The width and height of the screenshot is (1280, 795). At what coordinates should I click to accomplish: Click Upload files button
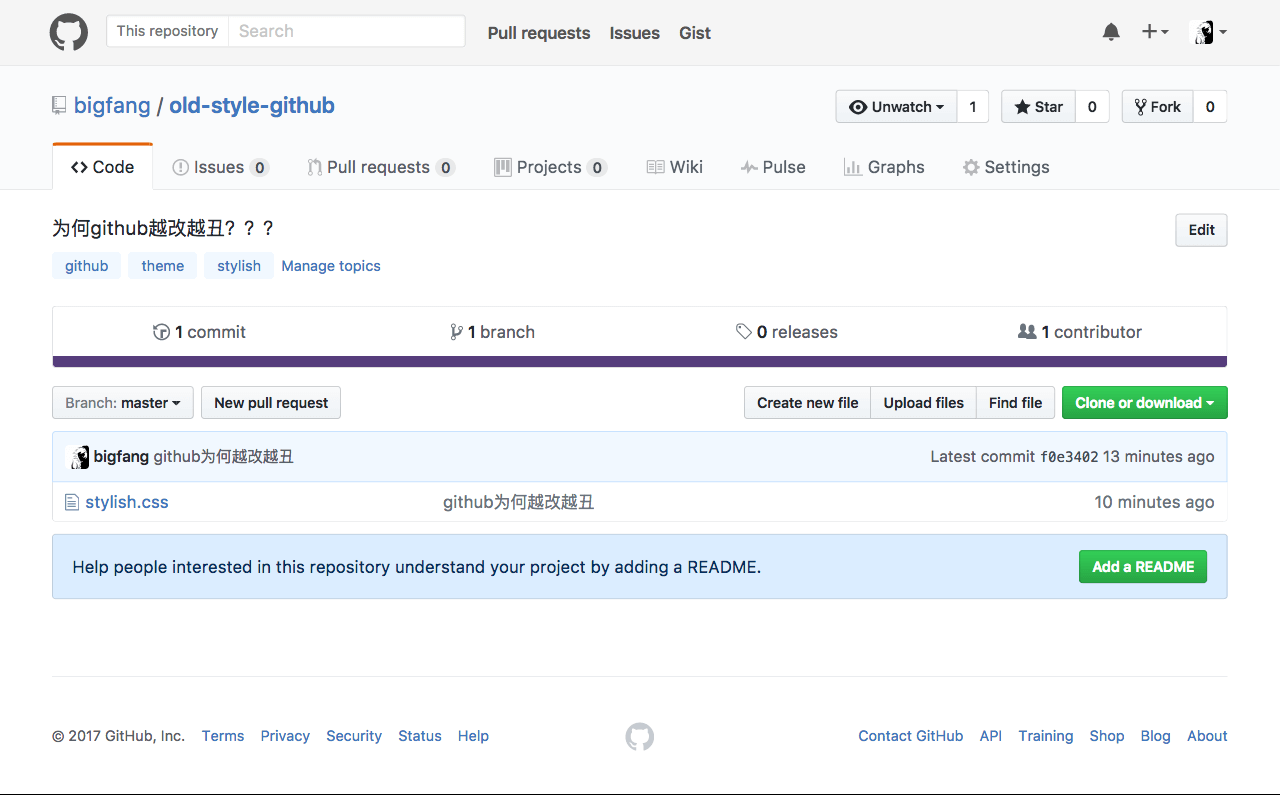click(x=924, y=403)
